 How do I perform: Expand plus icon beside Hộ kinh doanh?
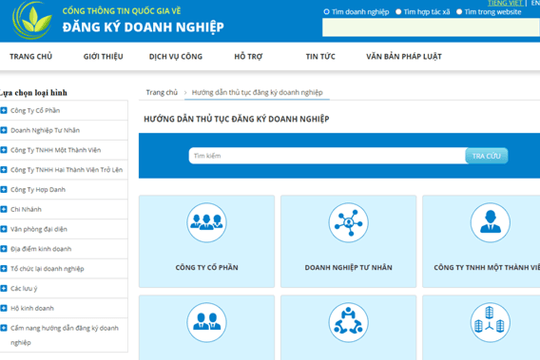tap(3, 308)
